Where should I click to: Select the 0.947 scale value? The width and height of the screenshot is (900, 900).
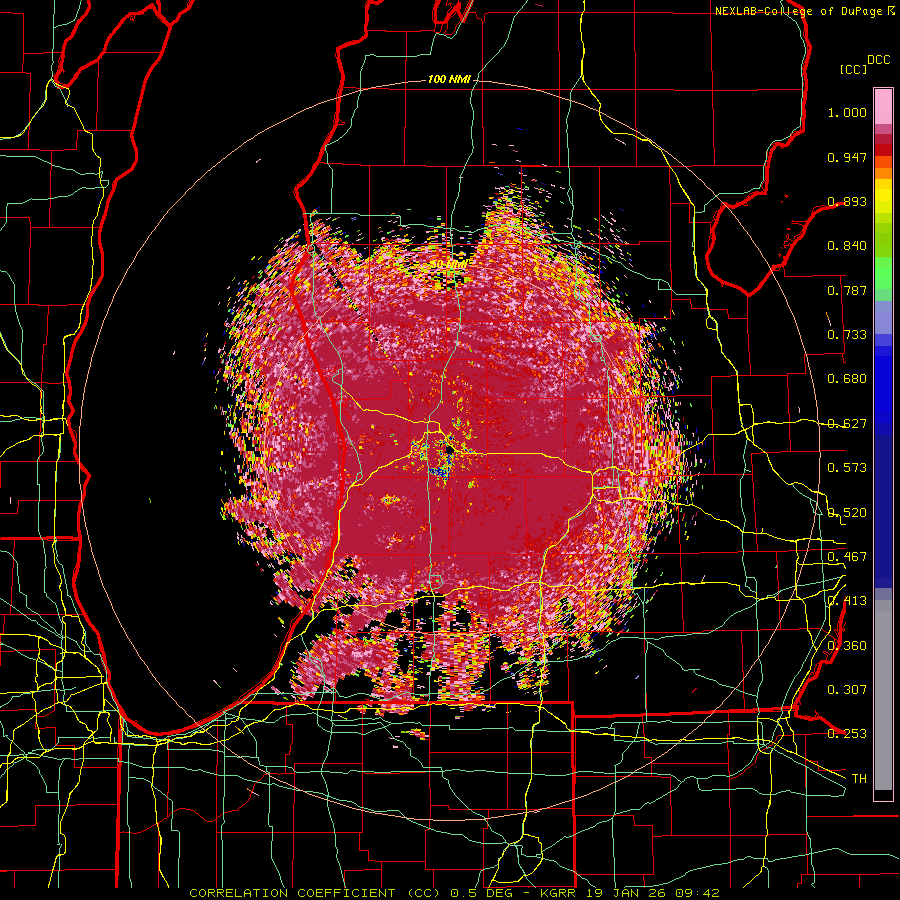click(847, 157)
